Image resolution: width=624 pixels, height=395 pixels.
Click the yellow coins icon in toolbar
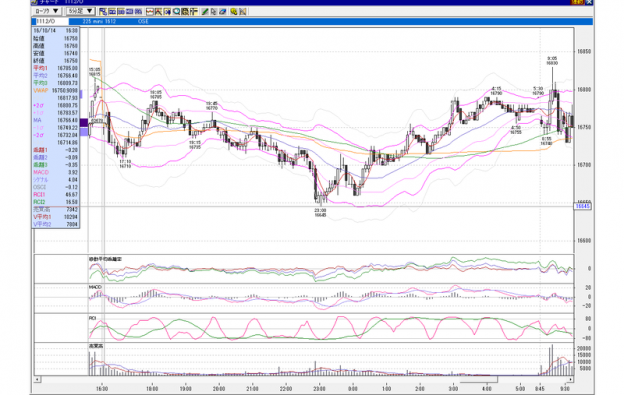[x=234, y=12]
